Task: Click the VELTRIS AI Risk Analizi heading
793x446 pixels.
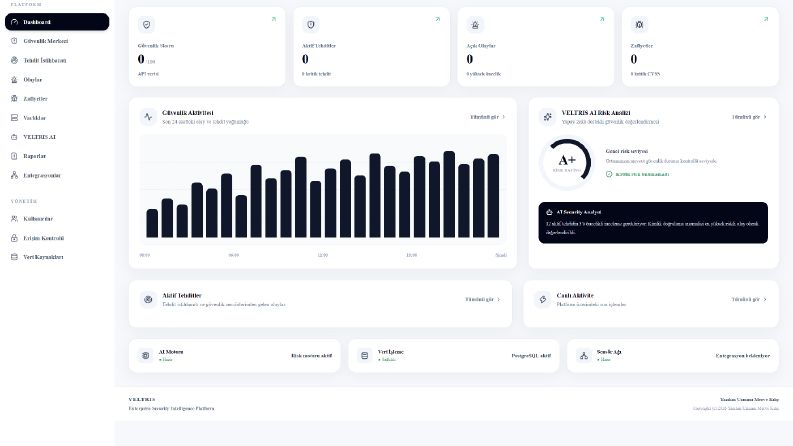Action: (x=596, y=113)
